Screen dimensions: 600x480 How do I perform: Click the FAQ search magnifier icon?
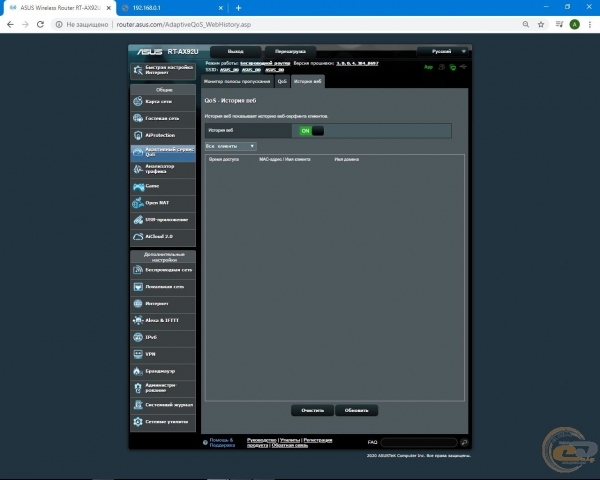464,442
